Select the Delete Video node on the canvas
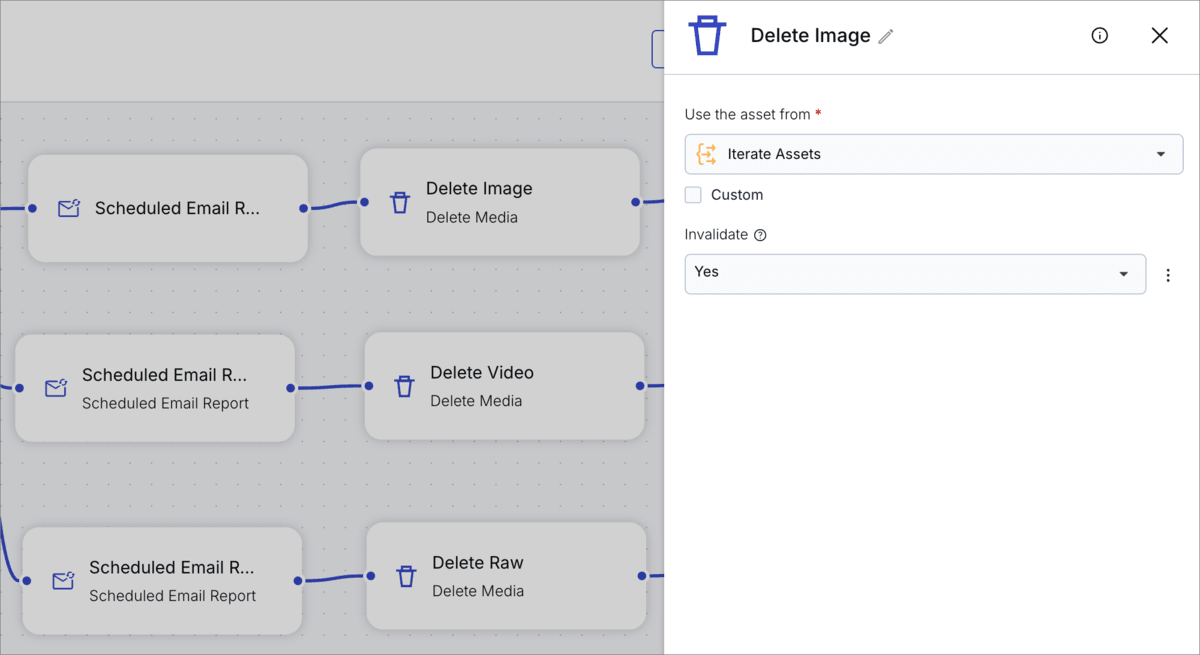Image resolution: width=1200 pixels, height=655 pixels. (x=505, y=386)
